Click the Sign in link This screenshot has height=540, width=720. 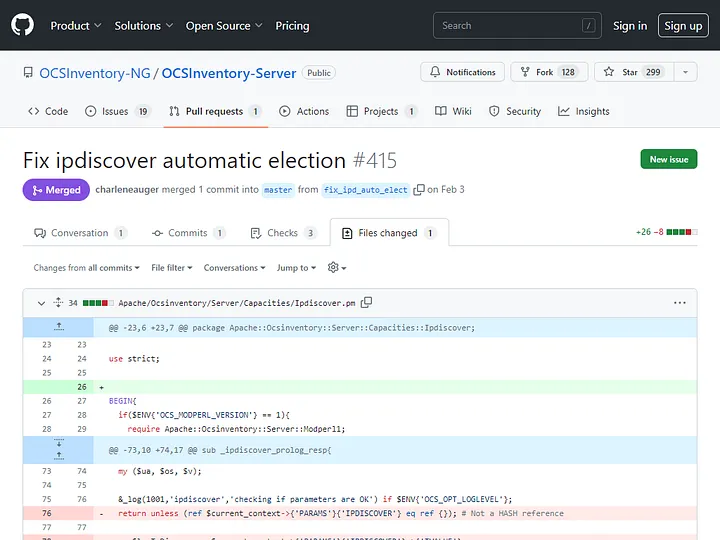tap(630, 26)
